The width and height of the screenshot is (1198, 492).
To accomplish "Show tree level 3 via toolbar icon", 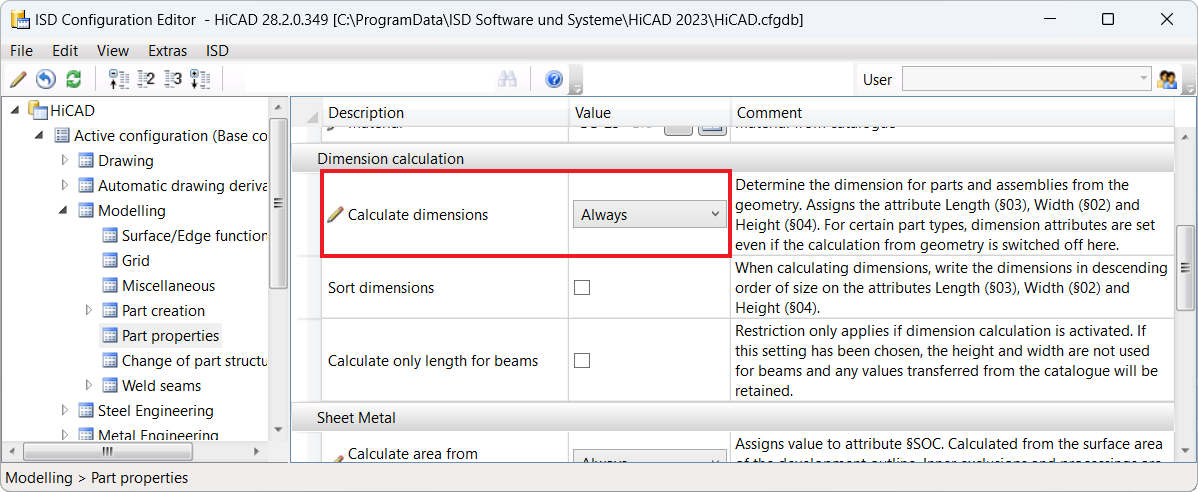I will pyautogui.click(x=173, y=79).
